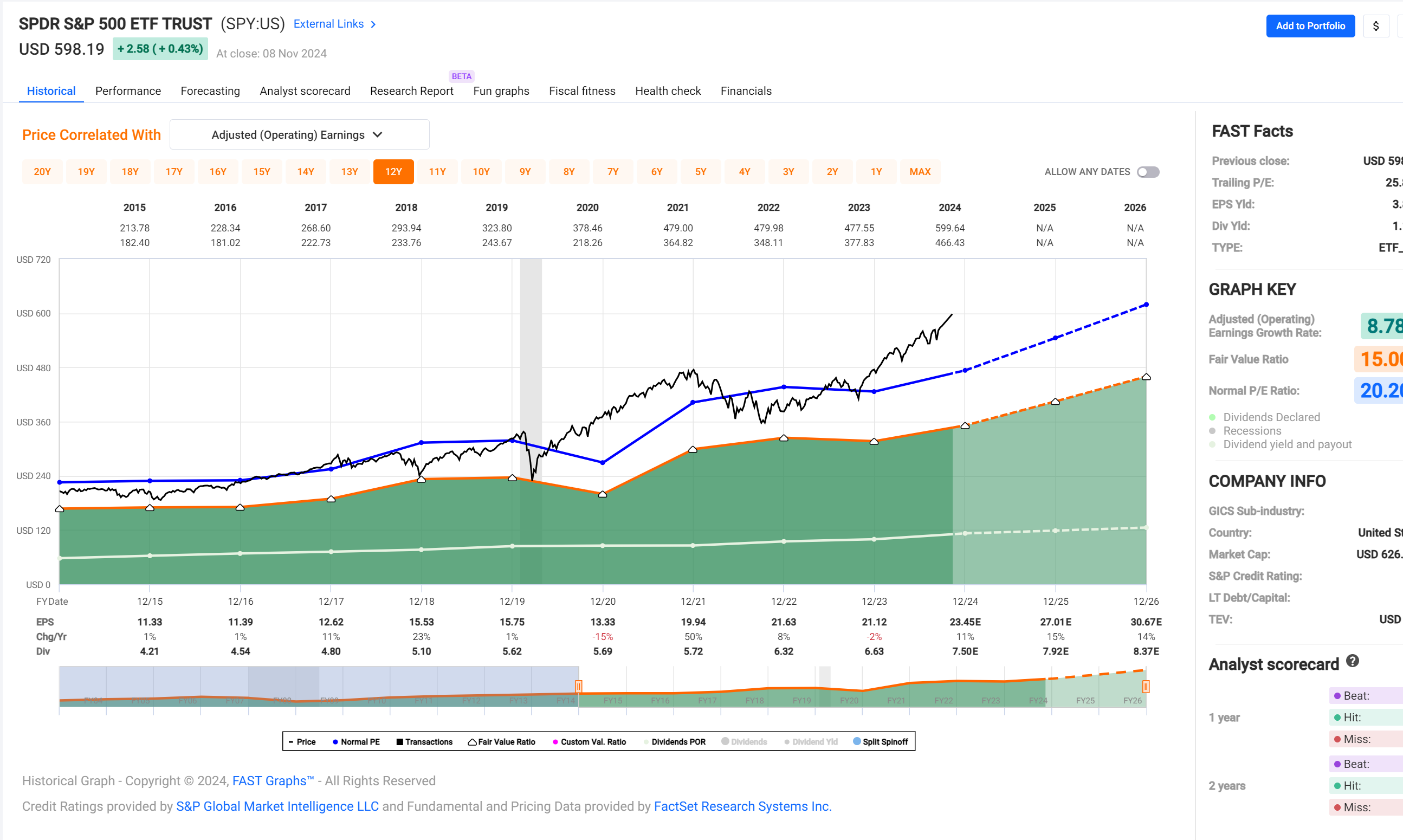
Task: Open the Forecasting tab
Action: point(210,91)
